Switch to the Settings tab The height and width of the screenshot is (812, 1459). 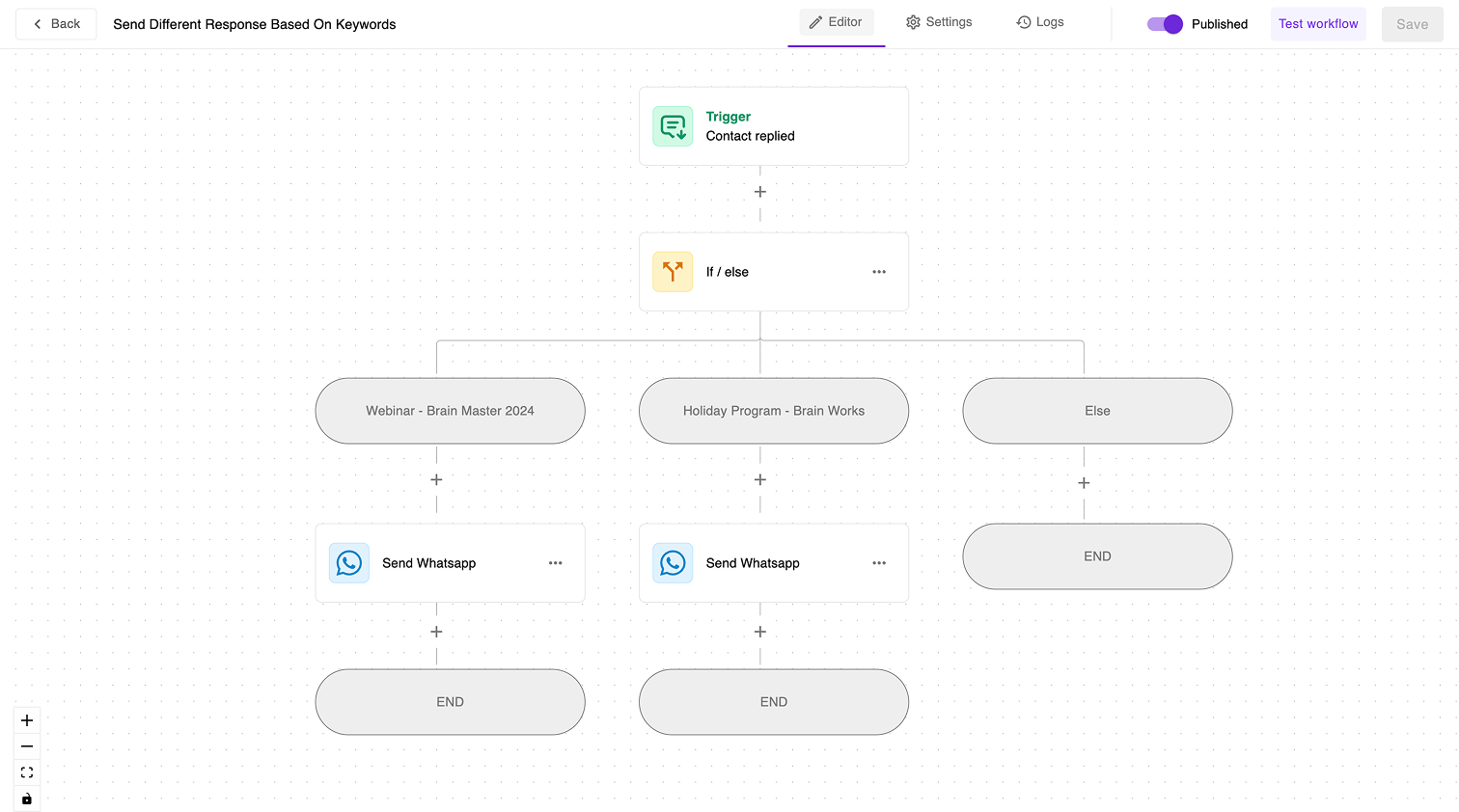pos(938,21)
